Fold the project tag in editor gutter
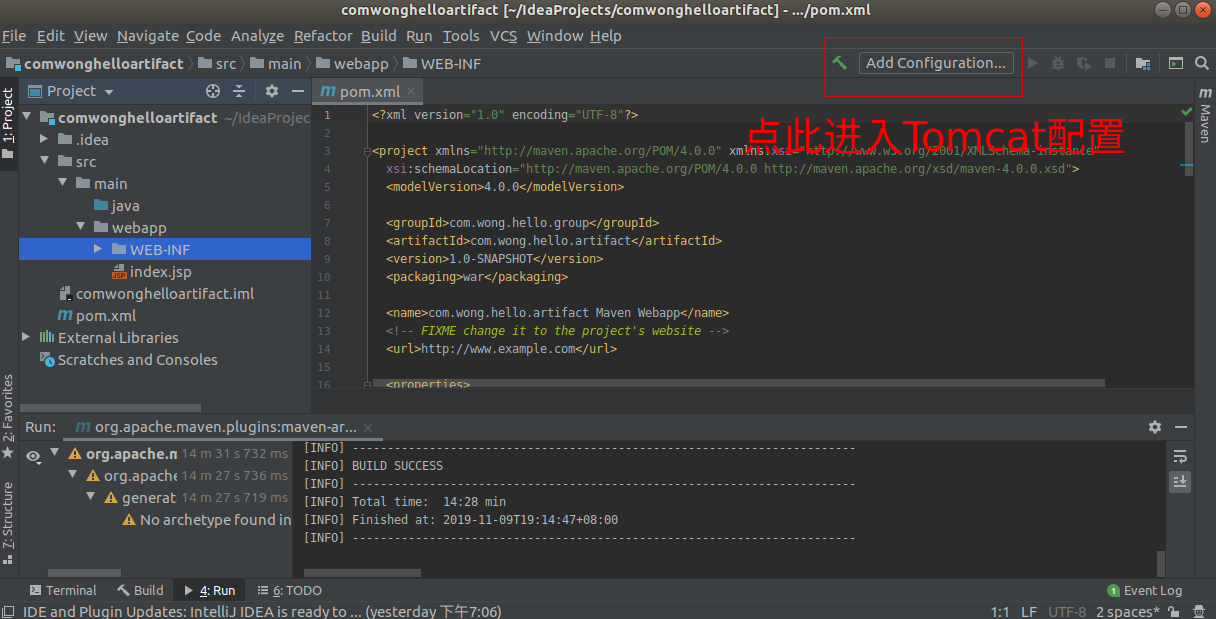 [366, 152]
